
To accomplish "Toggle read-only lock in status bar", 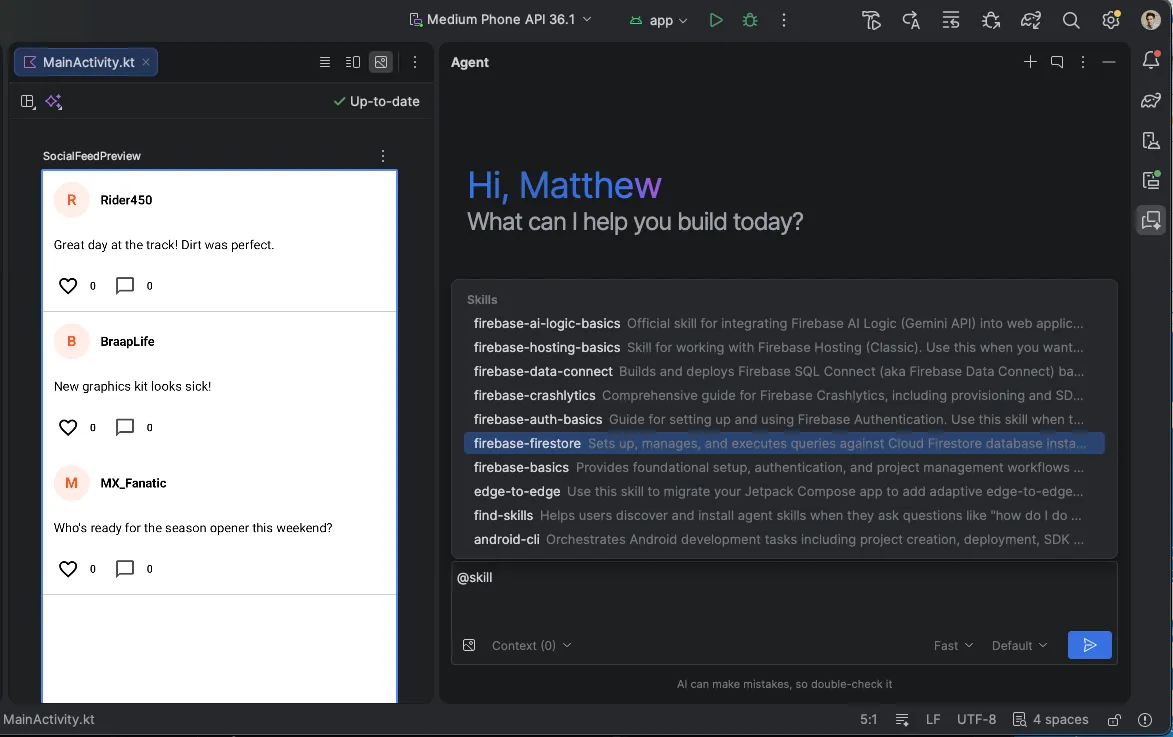I will click(1114, 720).
